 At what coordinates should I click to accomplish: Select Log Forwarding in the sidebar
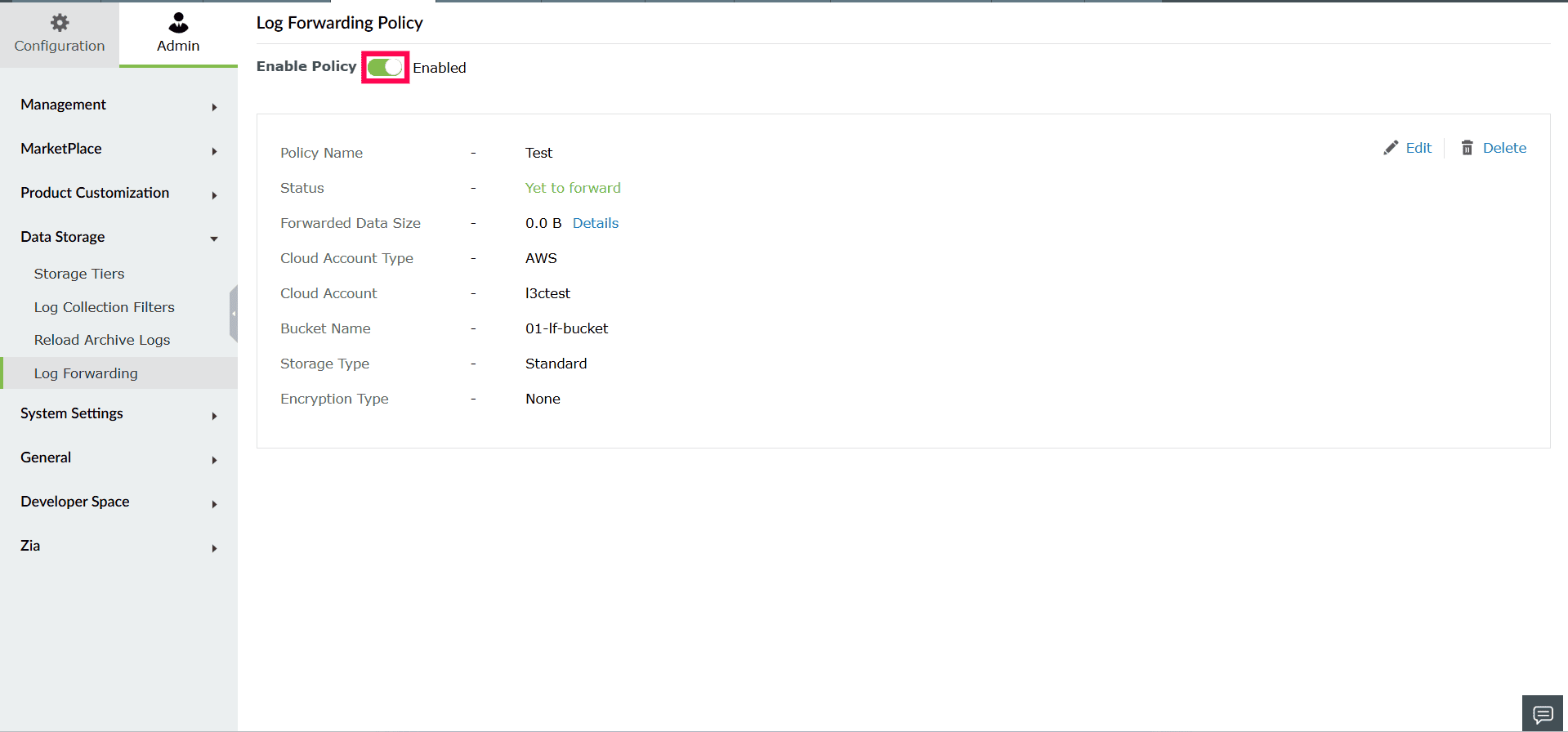tap(118, 373)
